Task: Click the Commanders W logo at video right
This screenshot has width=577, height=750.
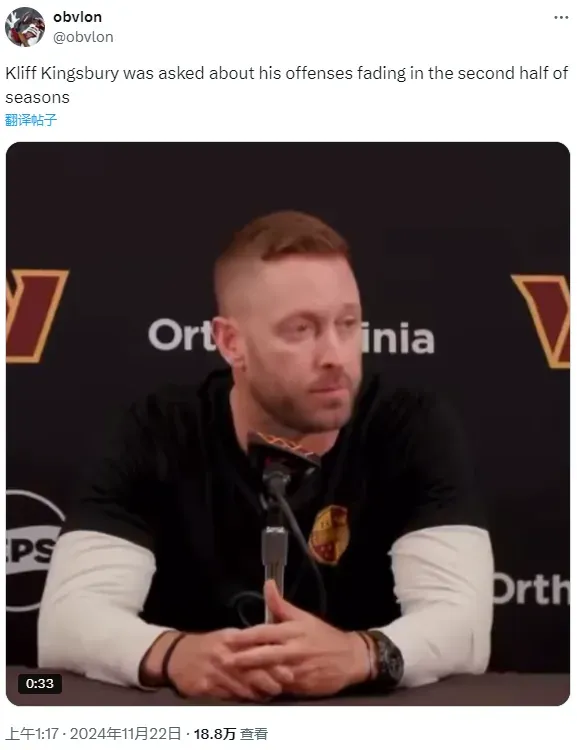Action: point(542,320)
